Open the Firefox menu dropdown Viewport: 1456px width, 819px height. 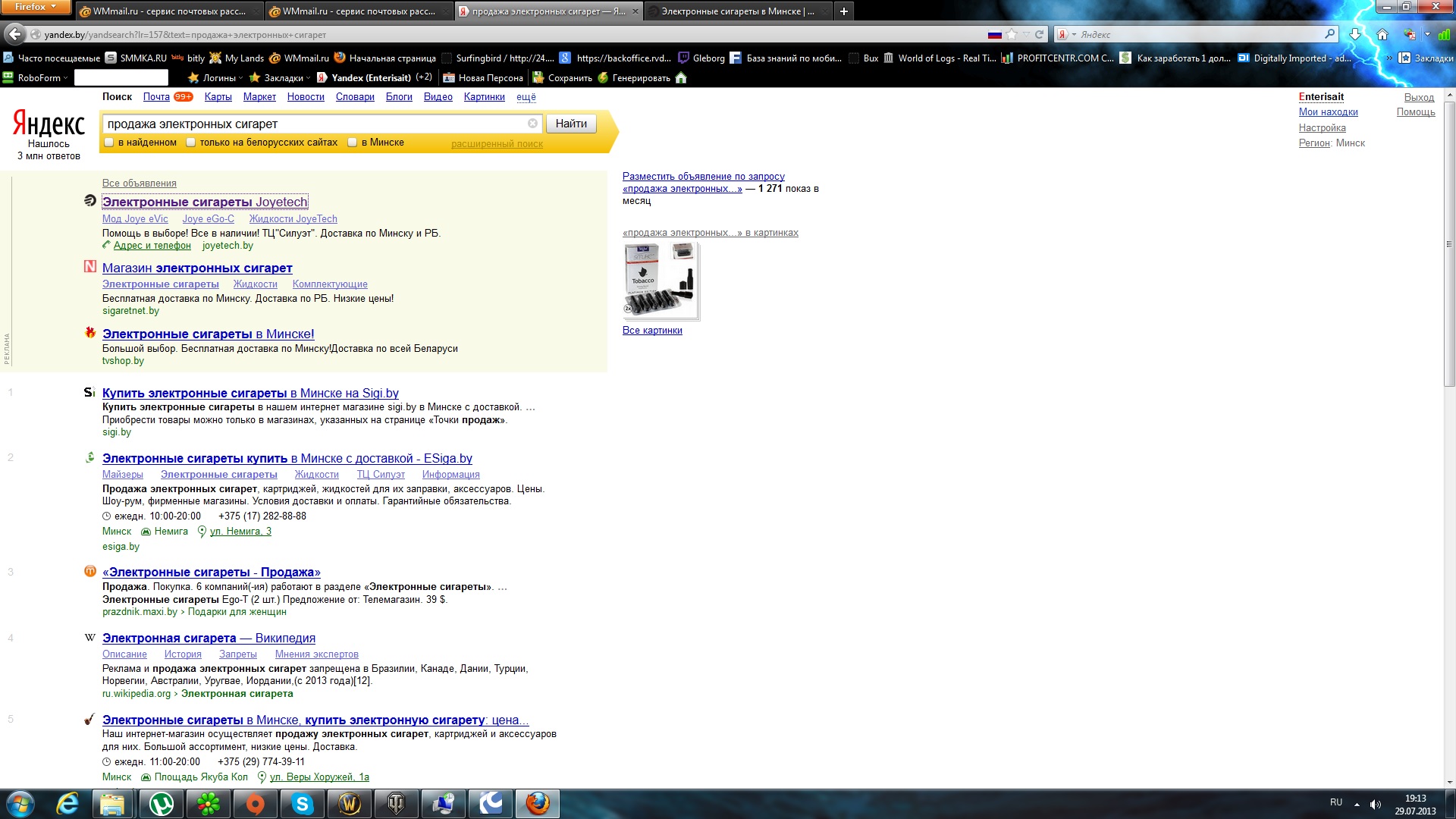click(x=36, y=7)
